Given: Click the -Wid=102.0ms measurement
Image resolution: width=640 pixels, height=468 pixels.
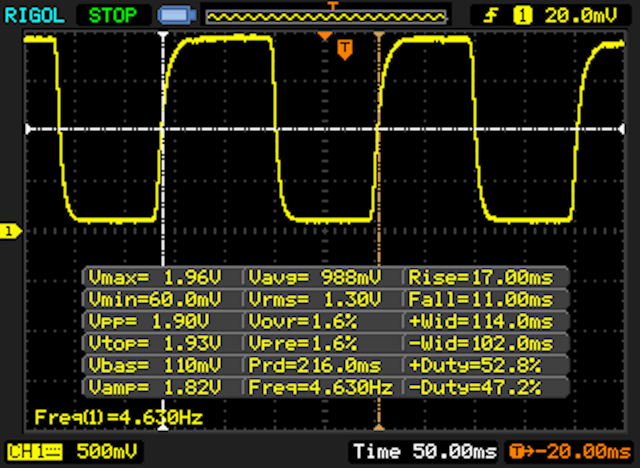Looking at the screenshot, I should pyautogui.click(x=481, y=344).
